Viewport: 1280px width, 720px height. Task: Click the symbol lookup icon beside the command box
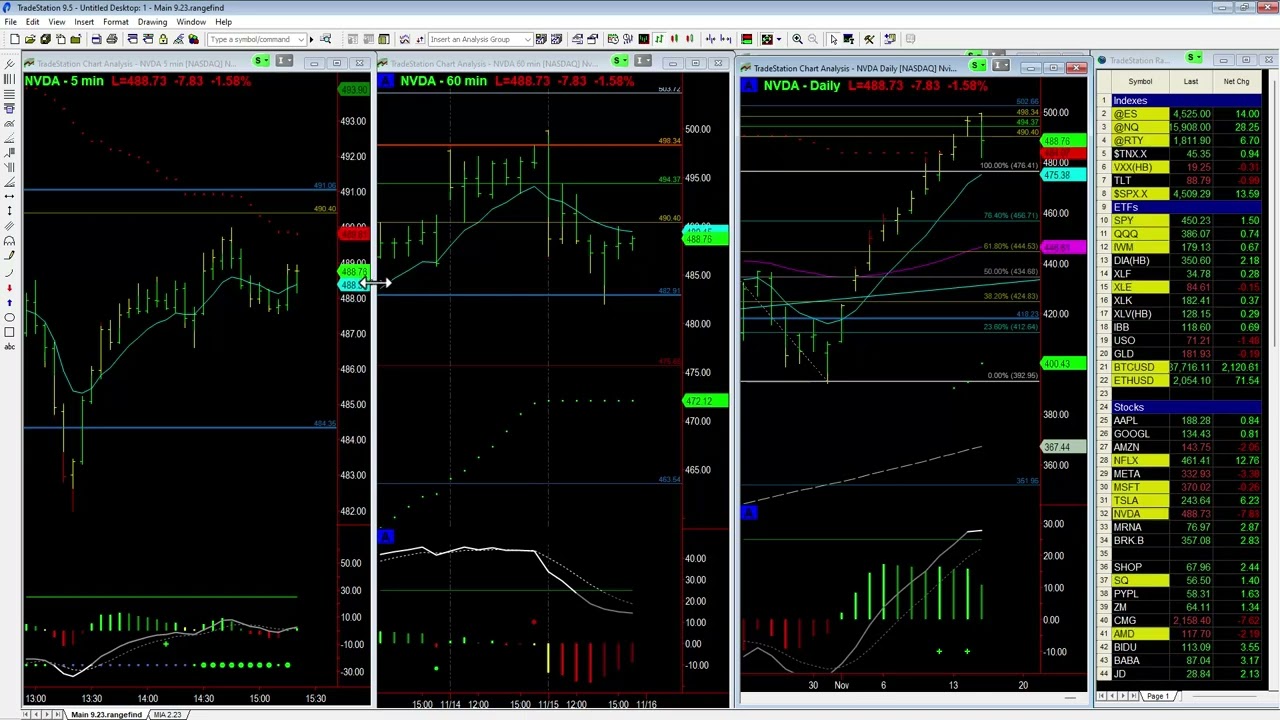coord(325,39)
